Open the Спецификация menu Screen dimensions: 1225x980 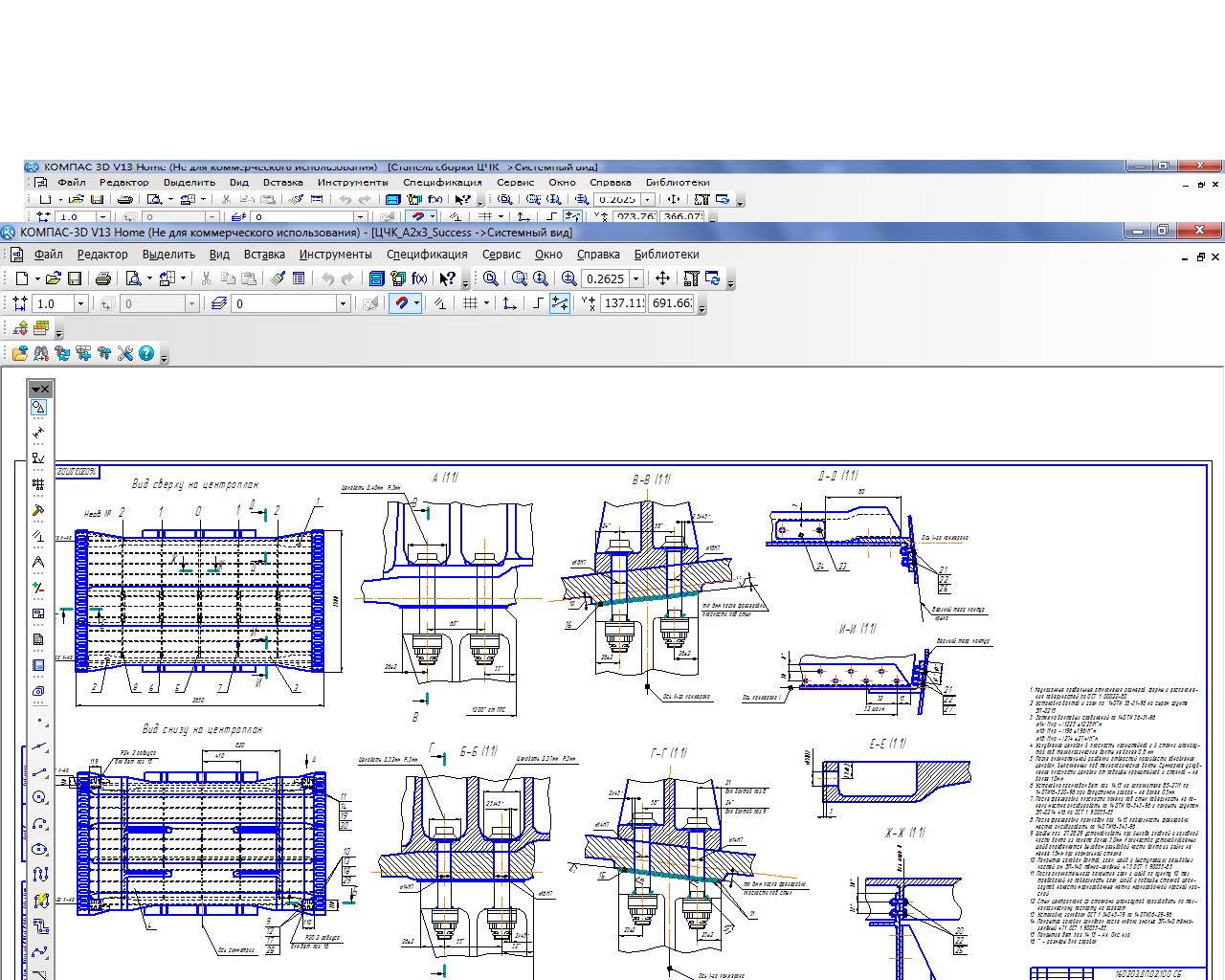coord(427,255)
